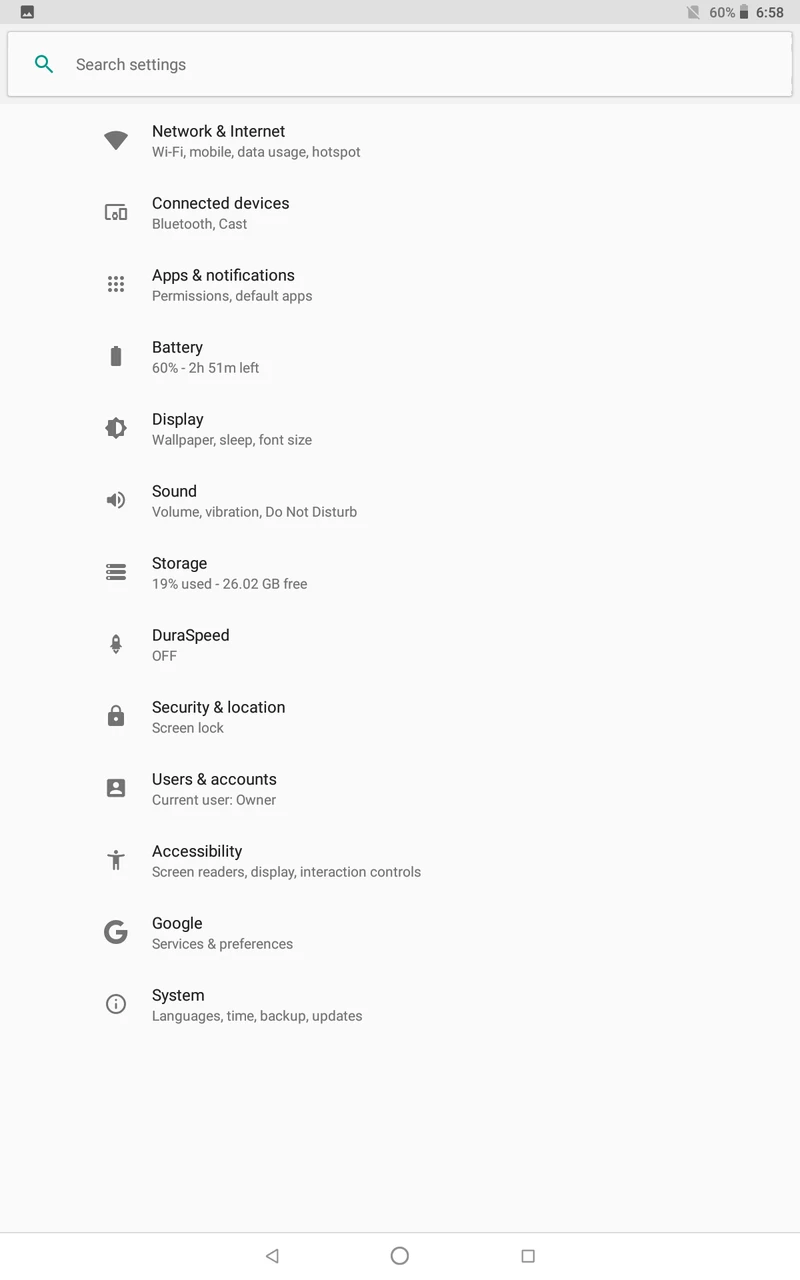Tap the Storage icon
800x1280 pixels.
(x=116, y=572)
